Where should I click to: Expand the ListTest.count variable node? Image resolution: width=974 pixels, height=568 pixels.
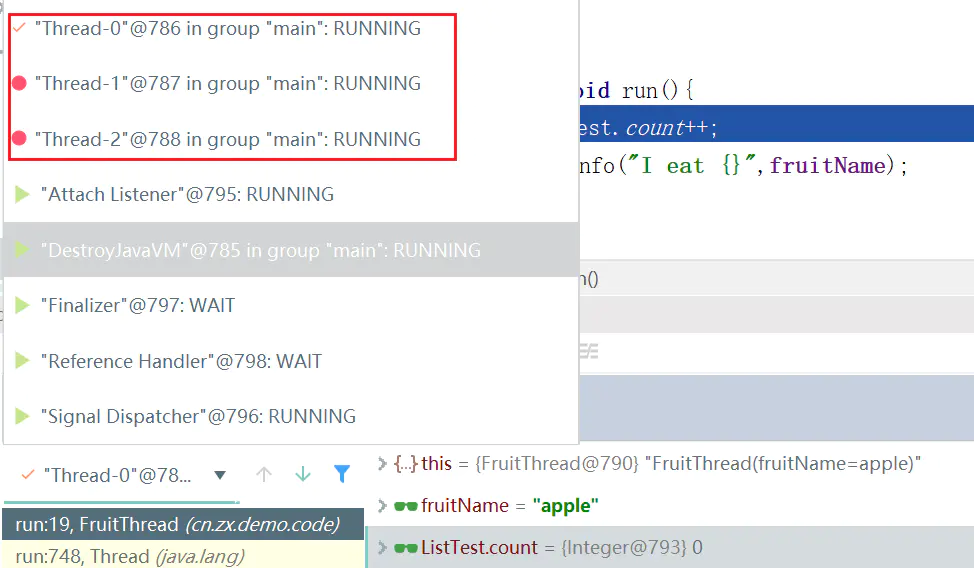(382, 547)
